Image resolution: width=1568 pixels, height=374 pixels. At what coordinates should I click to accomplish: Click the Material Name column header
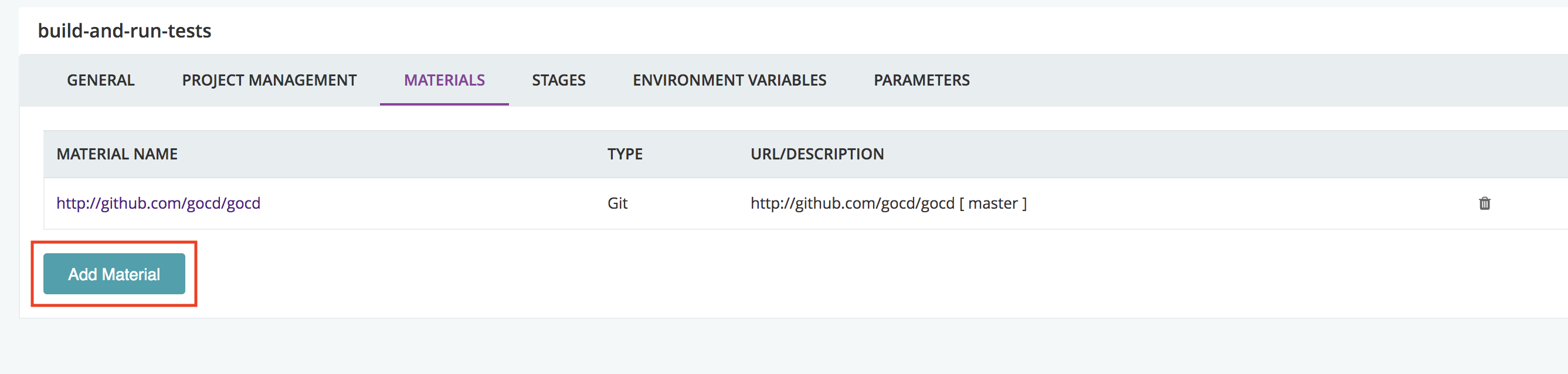[117, 154]
